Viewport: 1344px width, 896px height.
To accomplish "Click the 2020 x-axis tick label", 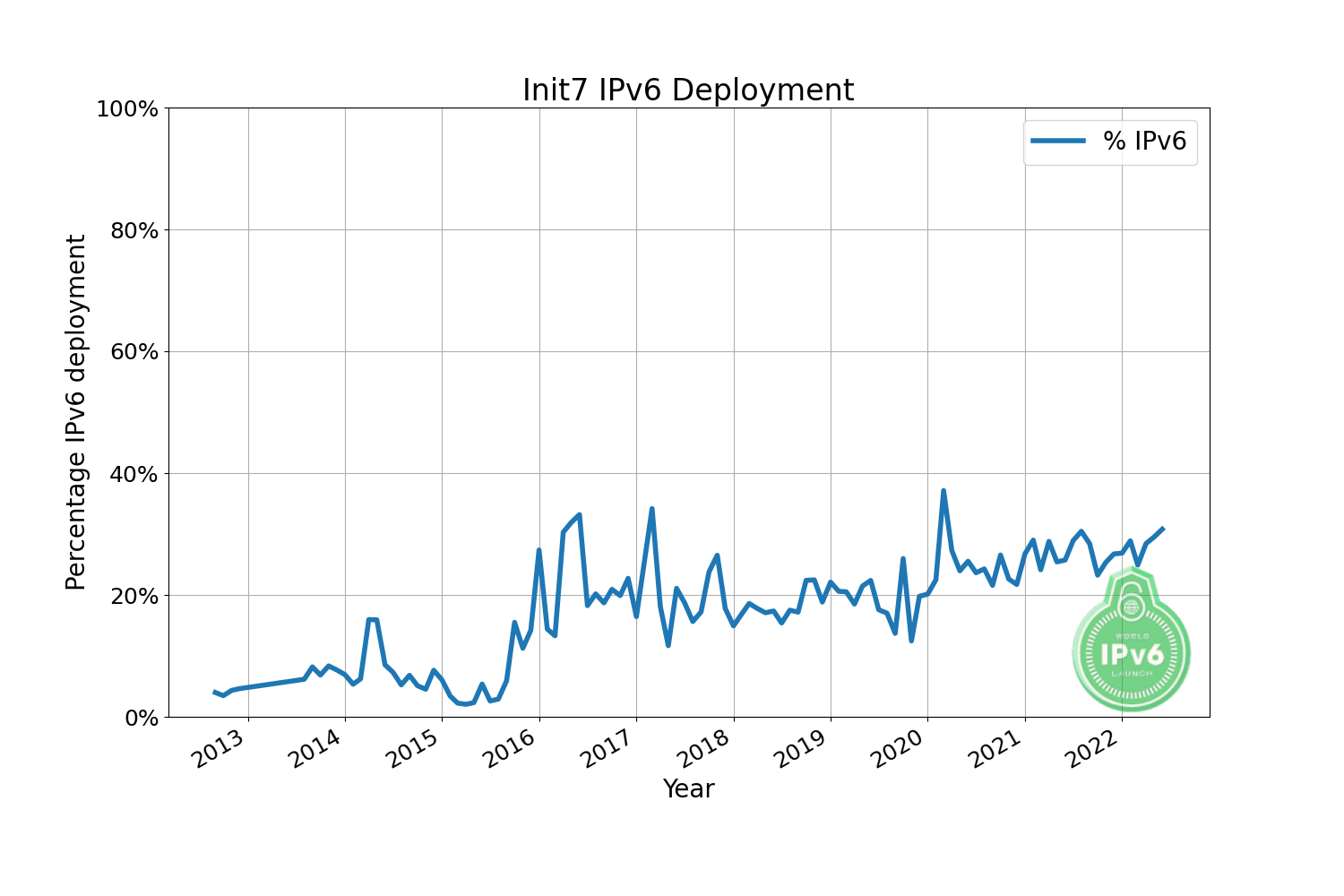I will (899, 749).
